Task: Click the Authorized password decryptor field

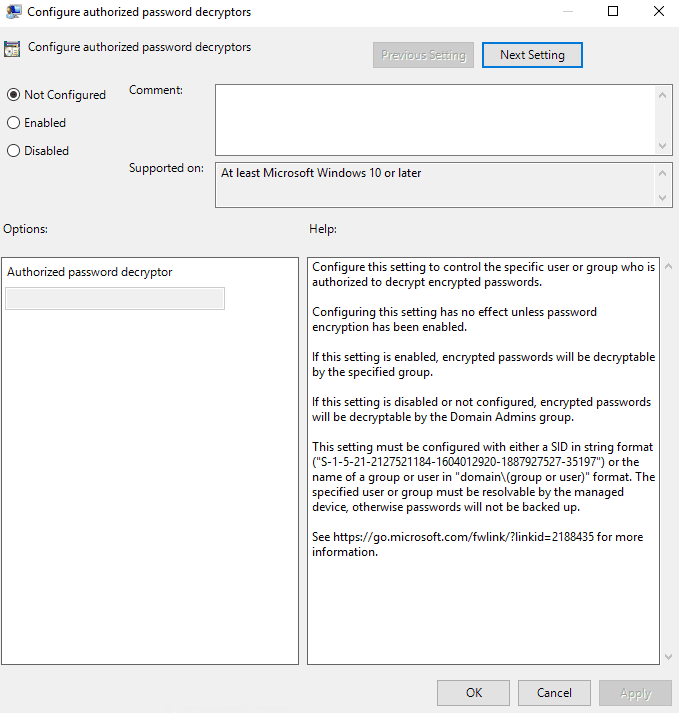Action: point(115,298)
